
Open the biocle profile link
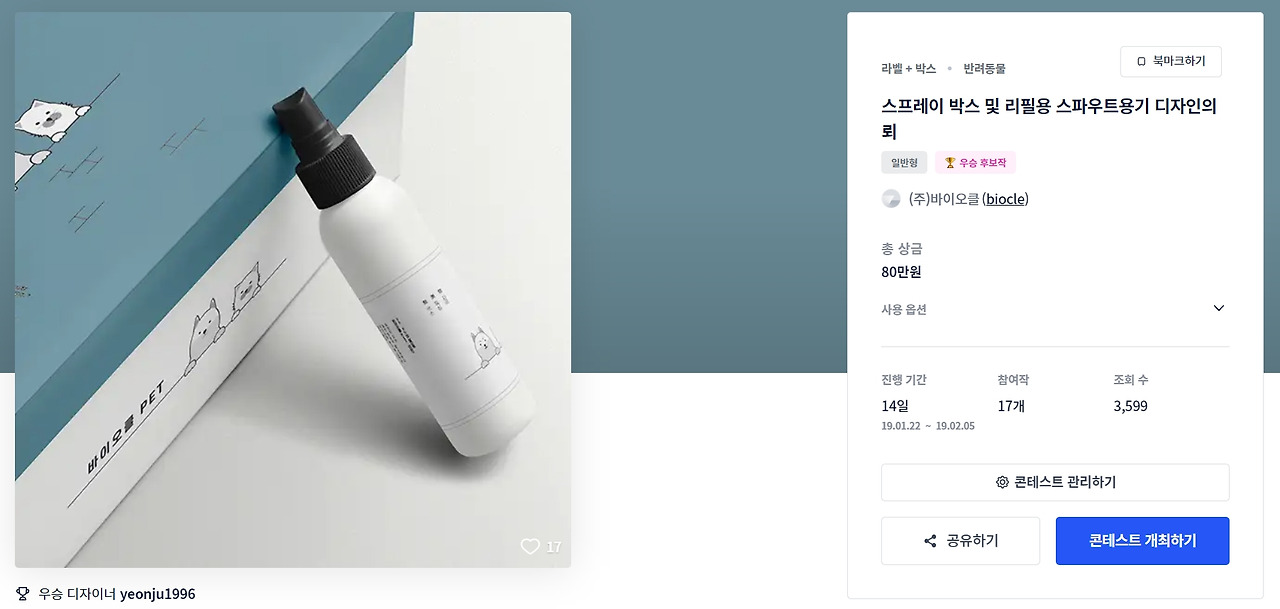click(1005, 199)
